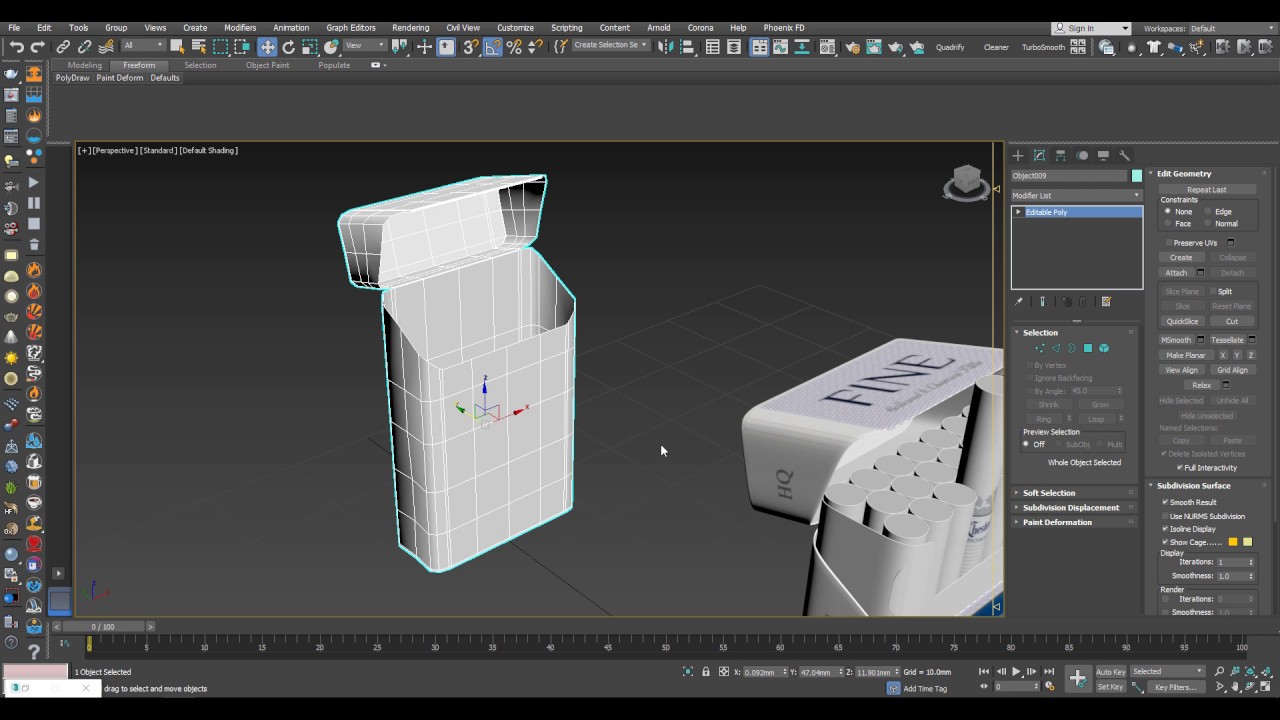Viewport: 1280px width, 720px height.
Task: Open the Rendering menu
Action: pos(410,28)
